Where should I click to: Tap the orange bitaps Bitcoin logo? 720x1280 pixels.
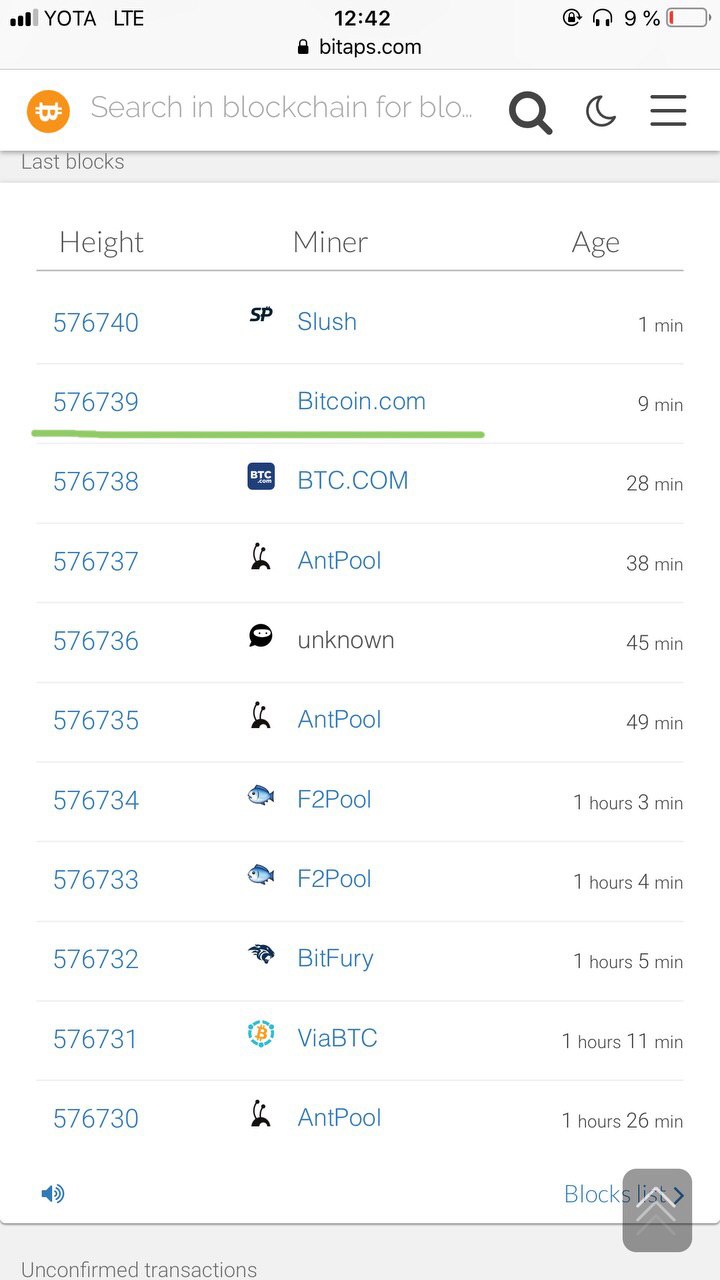point(48,111)
